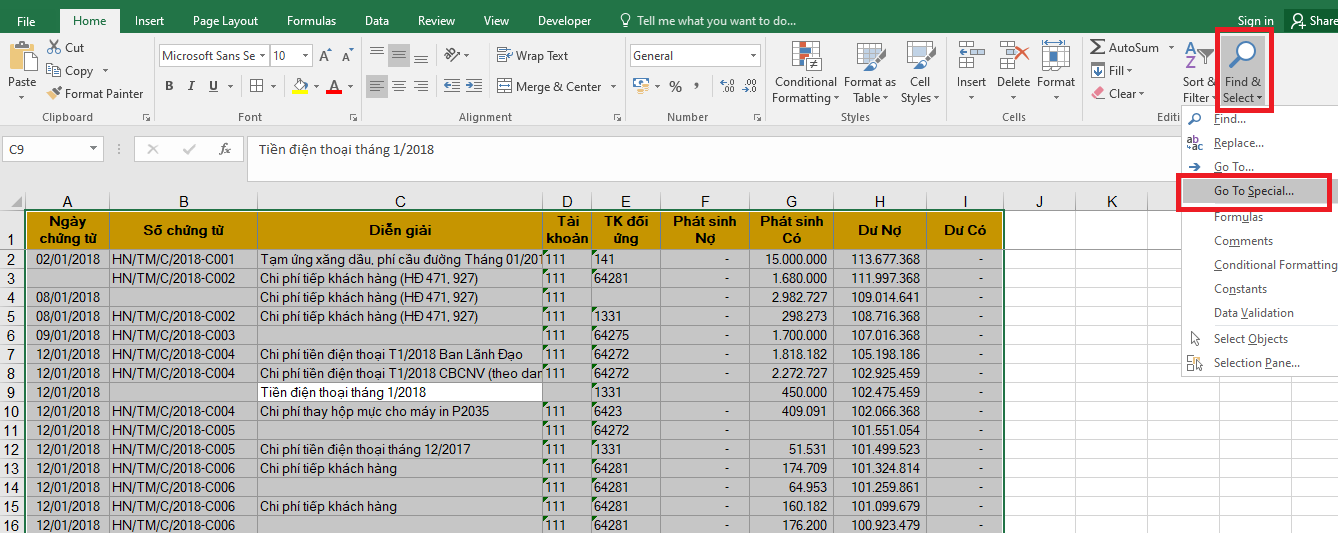
Task: Switch to the Page Layout tab
Action: click(x=225, y=21)
